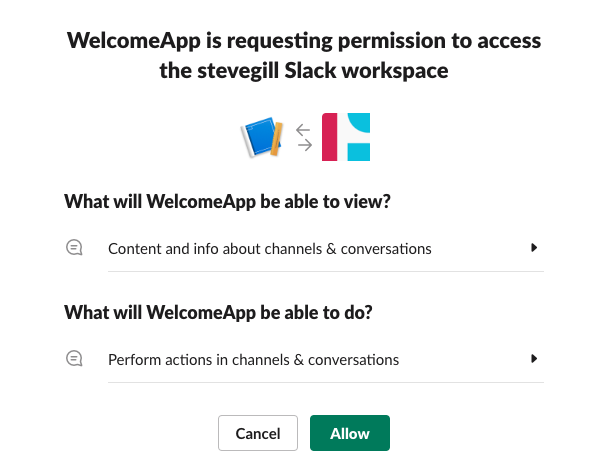Click the 'WelcomeApp is requesting permission' title line

click(x=304, y=41)
